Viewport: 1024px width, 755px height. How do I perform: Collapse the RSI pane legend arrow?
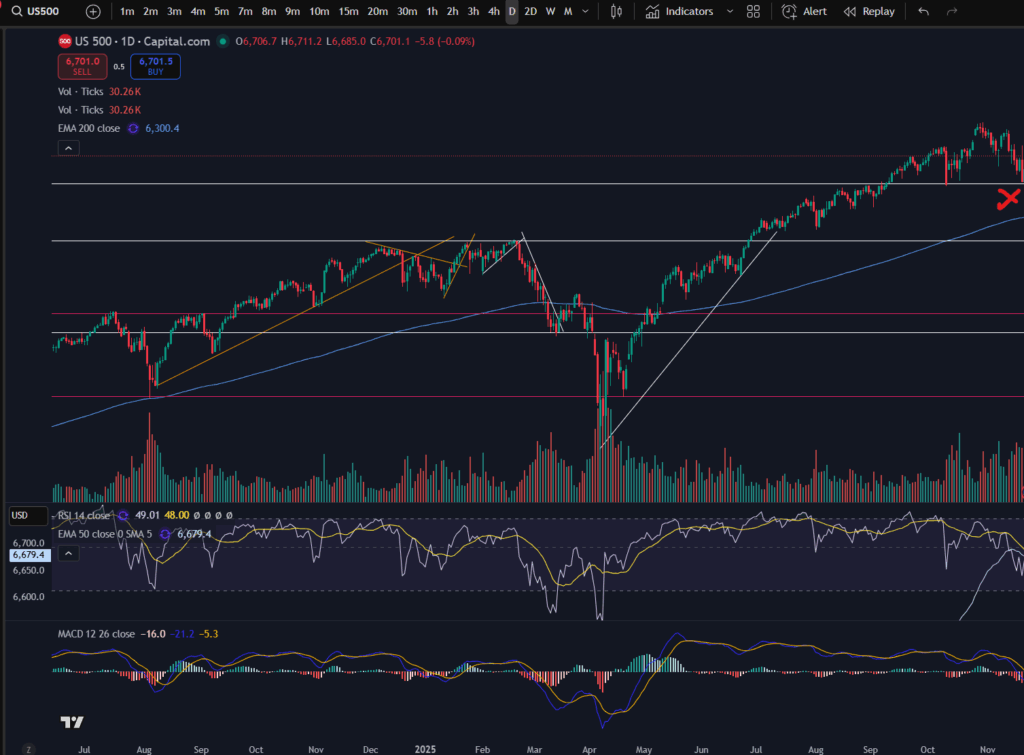[69, 554]
